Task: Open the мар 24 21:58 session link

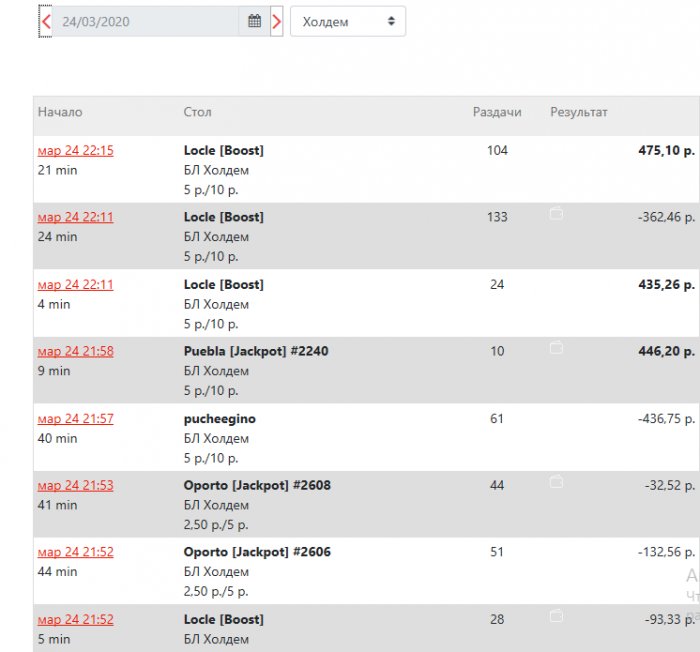Action: (76, 352)
